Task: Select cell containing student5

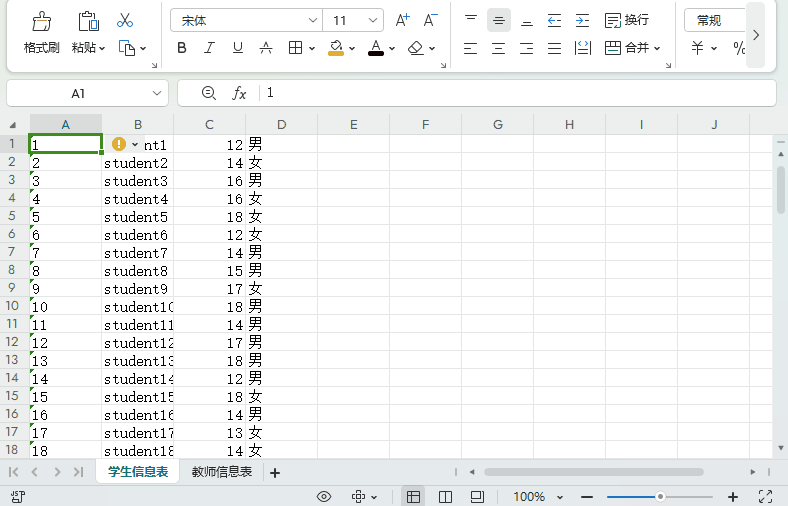Action: (137, 217)
